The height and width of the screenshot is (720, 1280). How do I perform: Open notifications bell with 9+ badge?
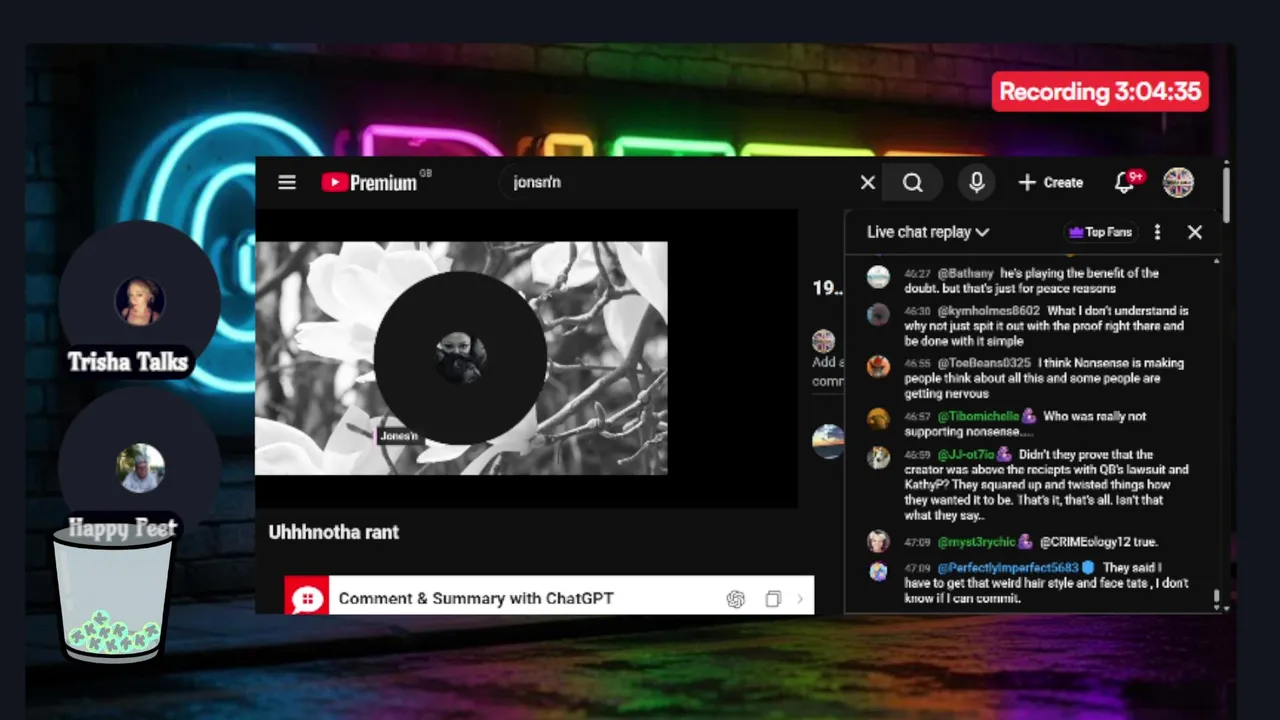[x=1127, y=182]
